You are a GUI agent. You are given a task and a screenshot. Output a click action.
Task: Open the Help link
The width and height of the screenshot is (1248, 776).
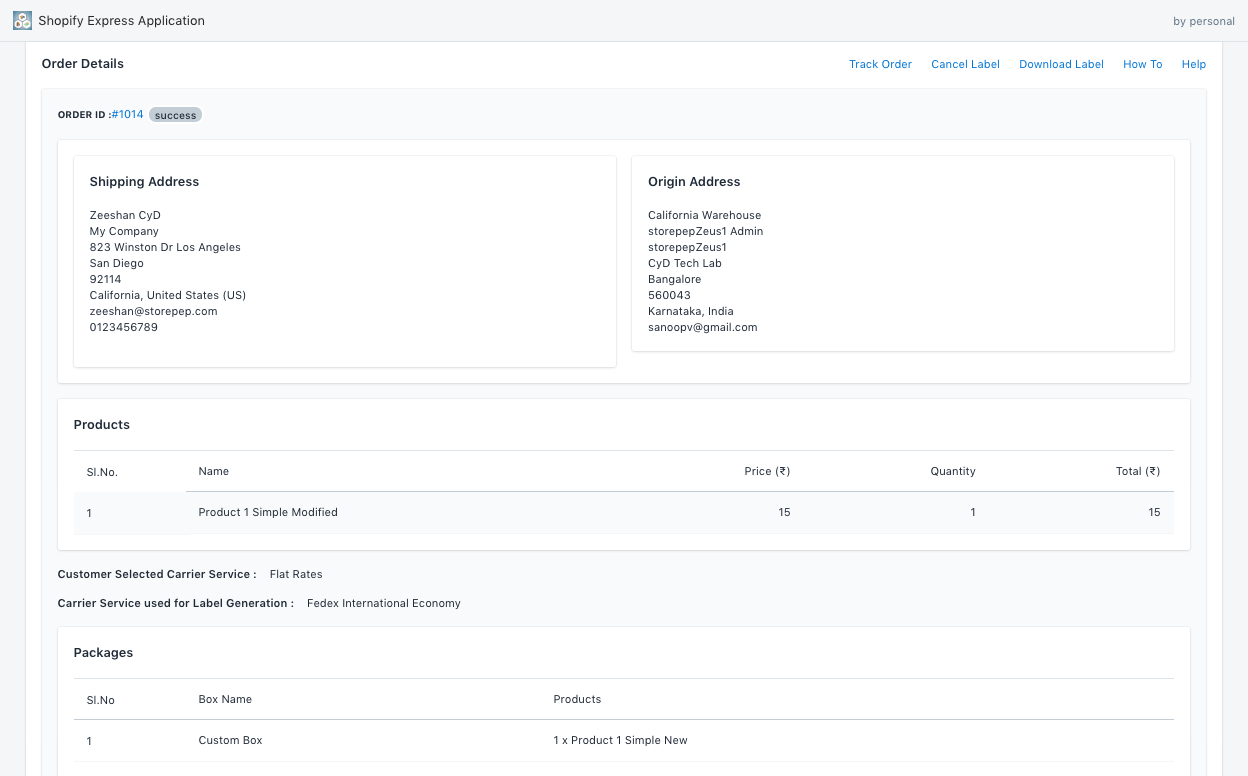coord(1194,64)
